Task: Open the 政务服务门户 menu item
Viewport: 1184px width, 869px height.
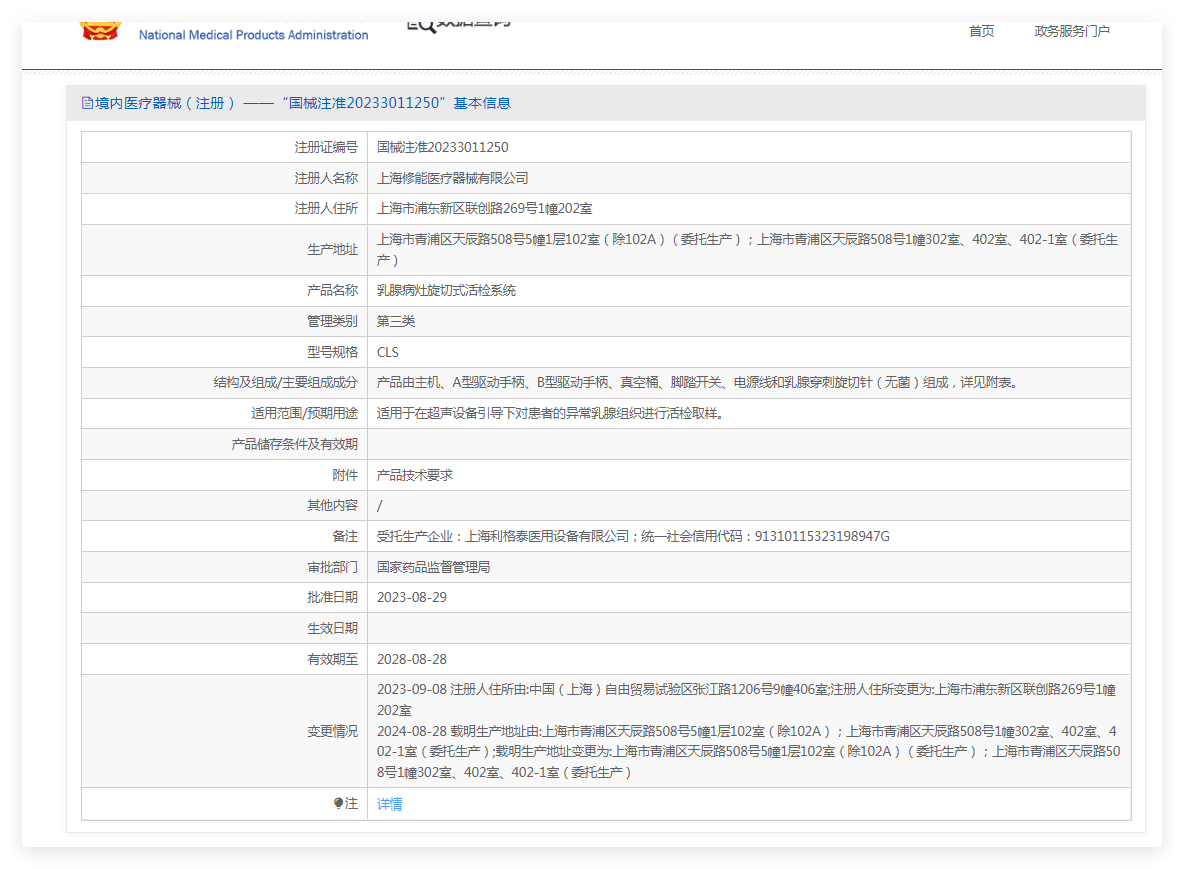Action: pyautogui.click(x=1071, y=31)
